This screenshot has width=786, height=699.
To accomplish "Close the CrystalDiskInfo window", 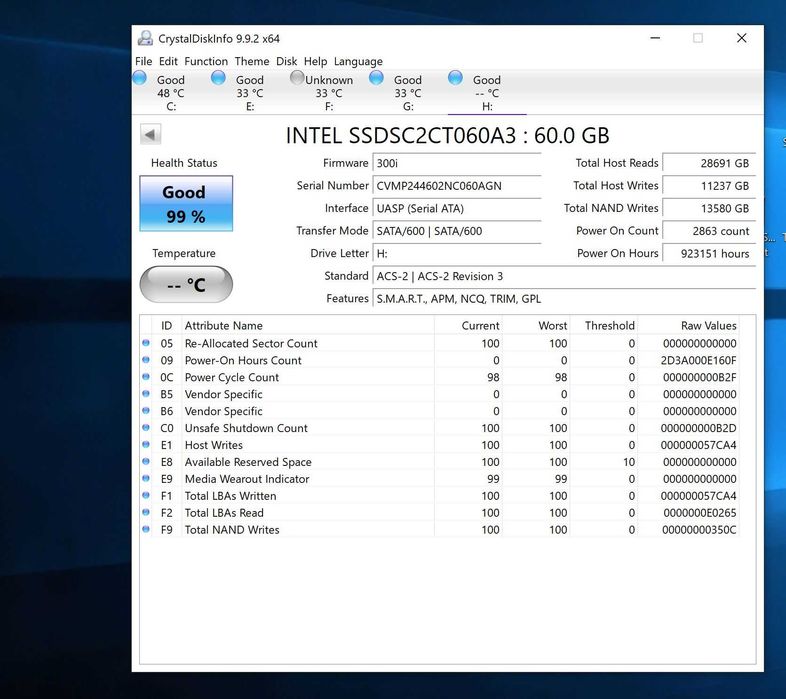I will pos(742,38).
